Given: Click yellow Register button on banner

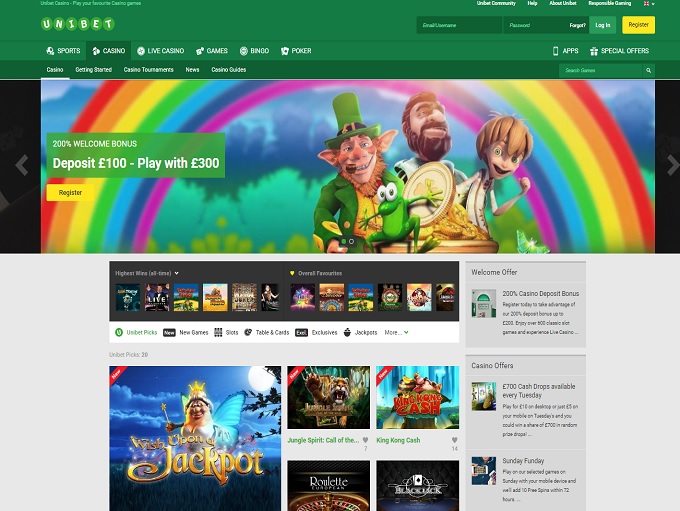Looking at the screenshot, I should 71,192.
